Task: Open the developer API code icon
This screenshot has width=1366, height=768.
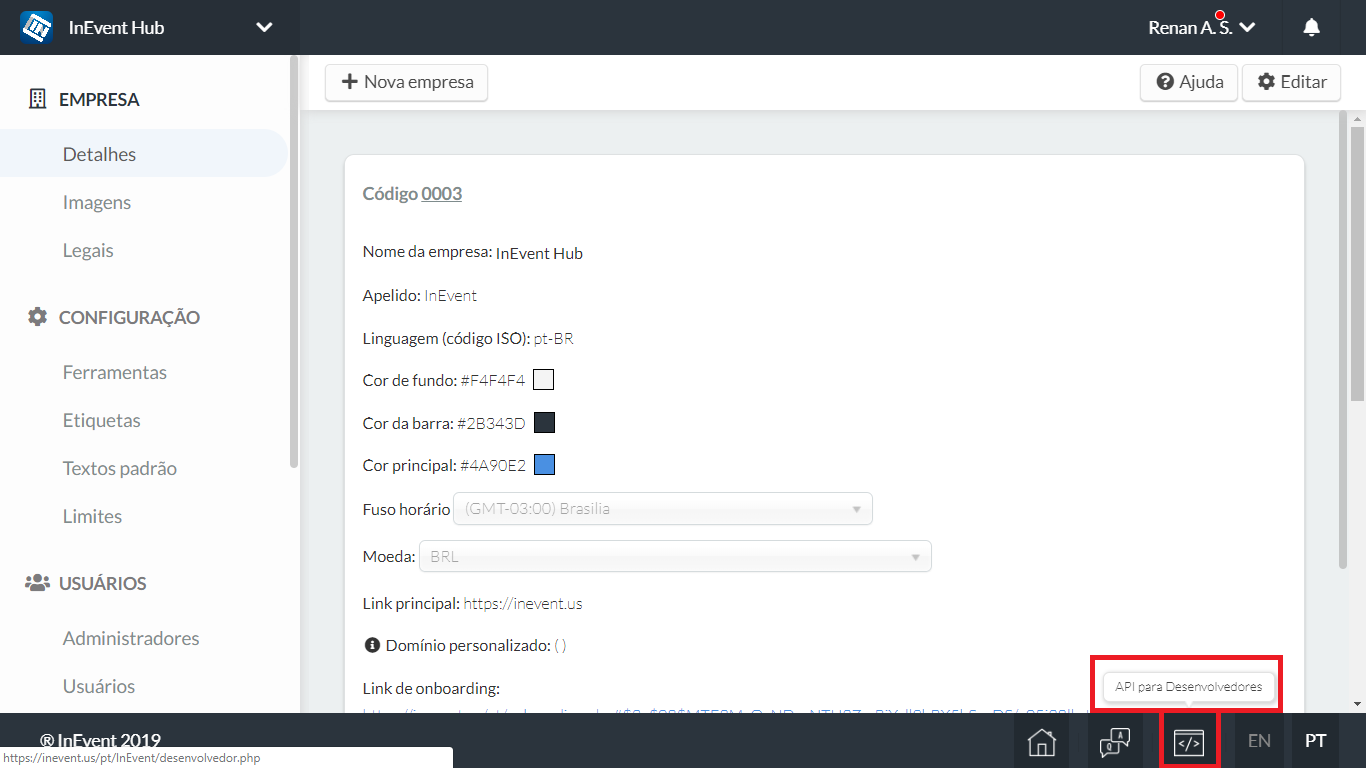Action: [x=1188, y=741]
